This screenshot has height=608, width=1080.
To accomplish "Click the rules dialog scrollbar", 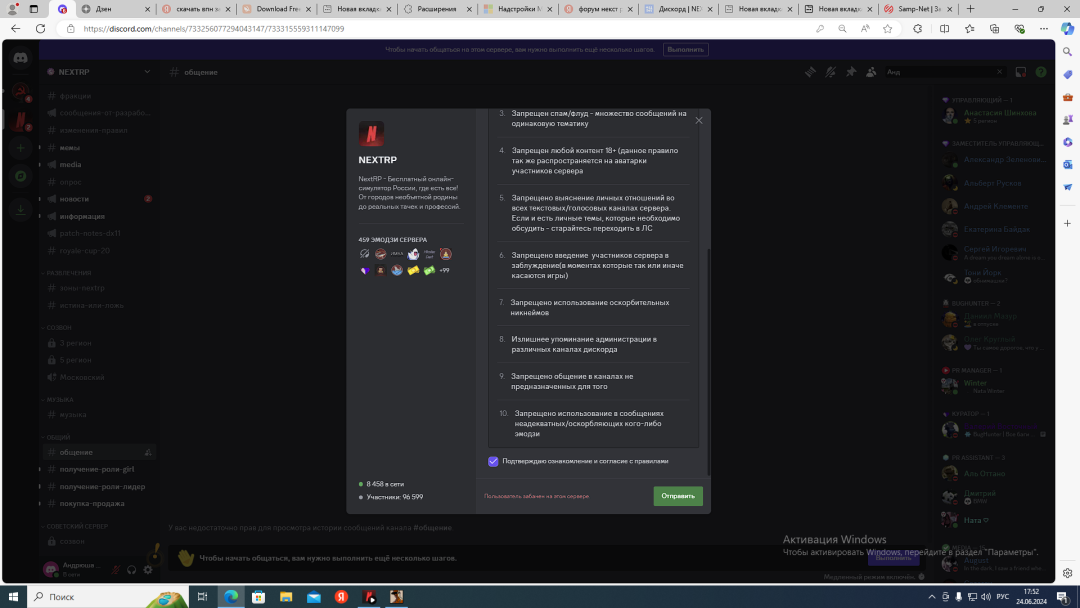I will pyautogui.click(x=707, y=361).
